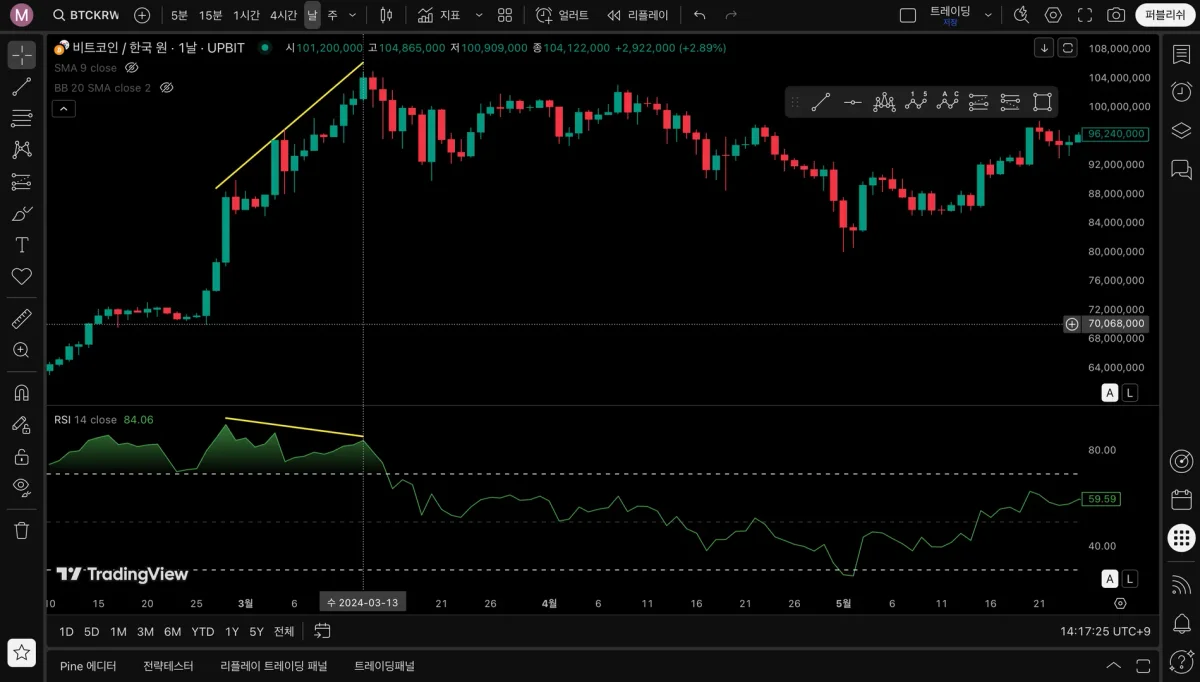Click the trash remove drawings icon

21,530
